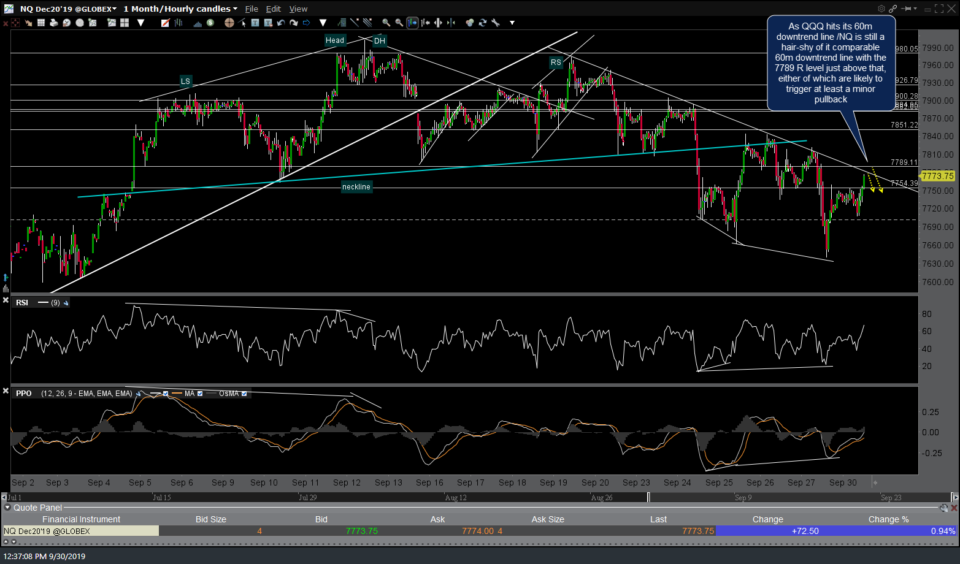Open the Edit menu
Screen dimensions: 960x564
click(273, 9)
